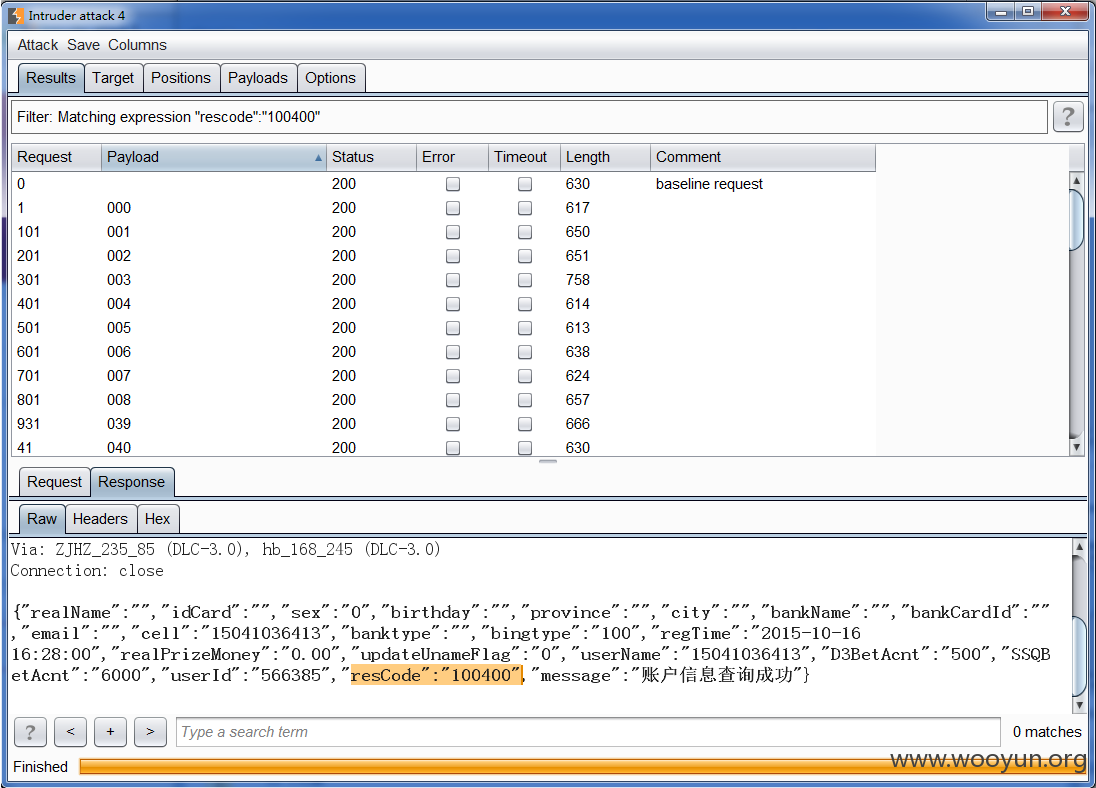The image size is (1096, 788).
Task: Switch to the Positions tab
Action: click(181, 78)
